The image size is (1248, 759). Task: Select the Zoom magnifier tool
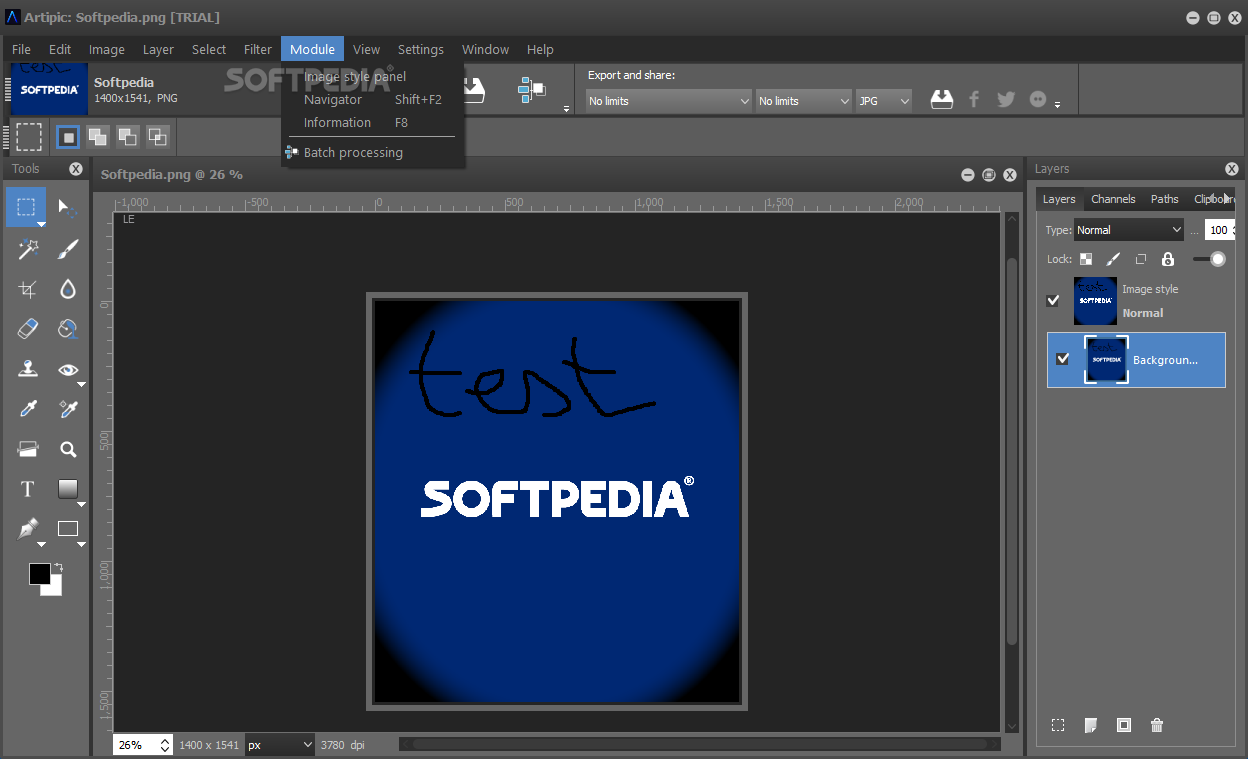pos(67,449)
